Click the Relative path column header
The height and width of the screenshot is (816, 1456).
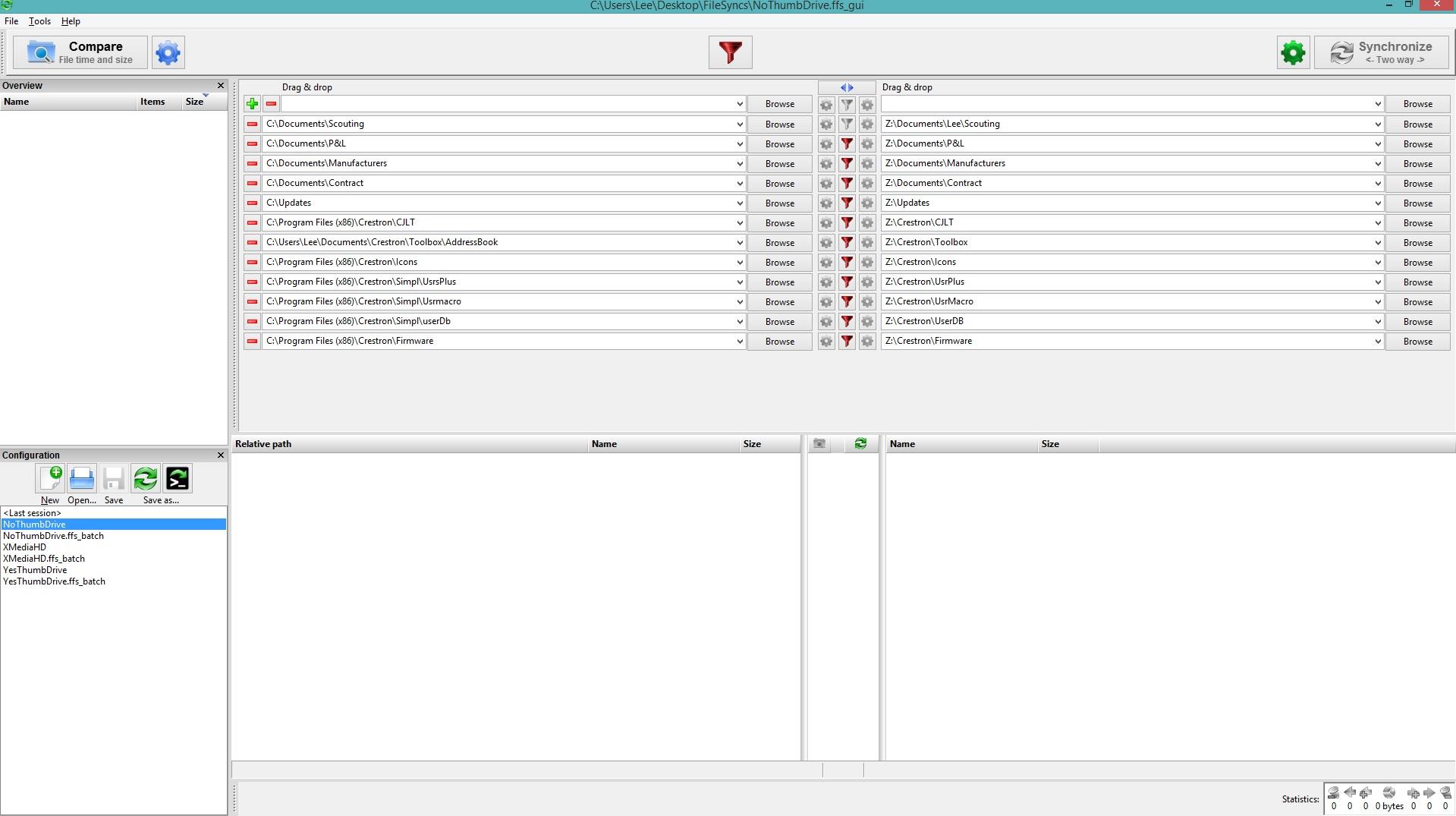(x=410, y=444)
